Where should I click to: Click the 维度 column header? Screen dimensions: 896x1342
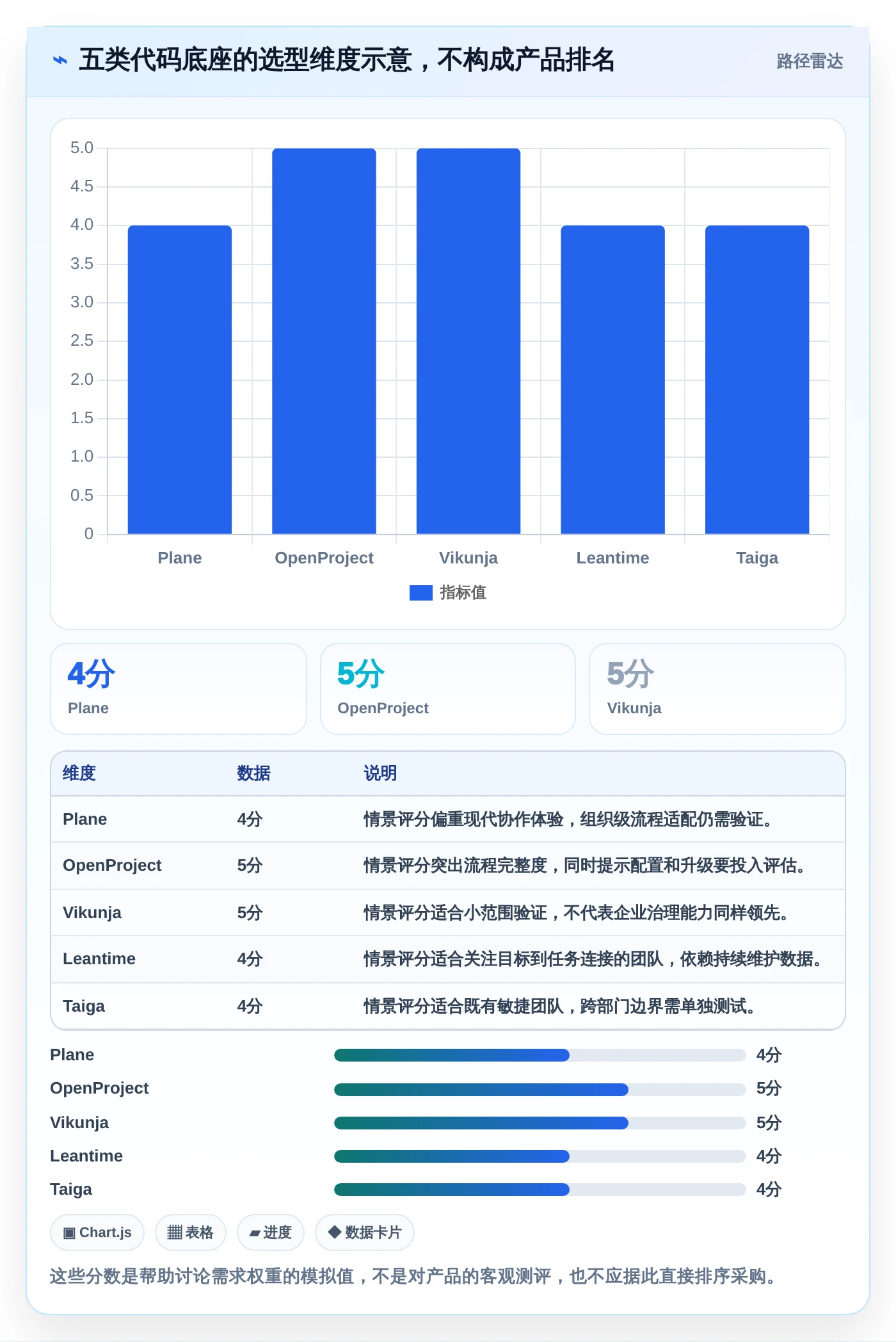pos(79,773)
